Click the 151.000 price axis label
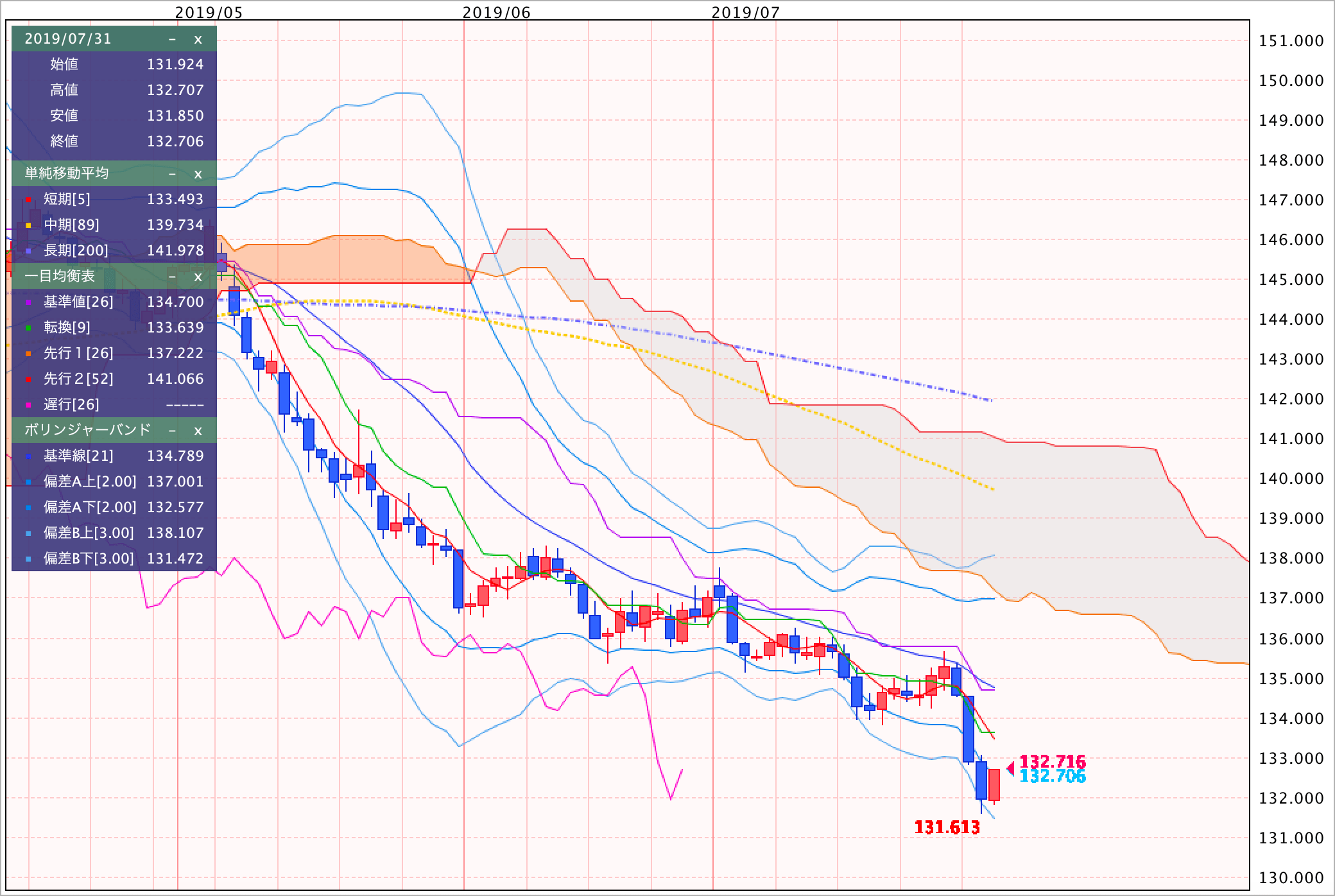The height and width of the screenshot is (896, 1335). click(x=1291, y=41)
